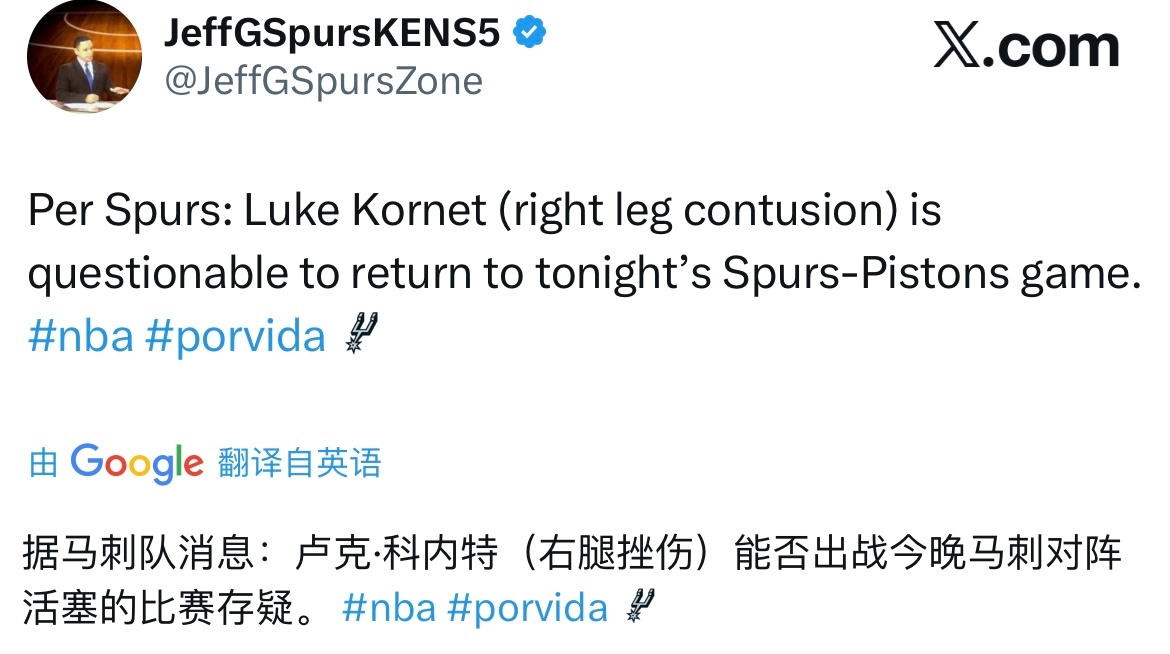1170x654 pixels.
Task: Open the JeffGSpursKENS5 profile avatar
Action: 84,57
